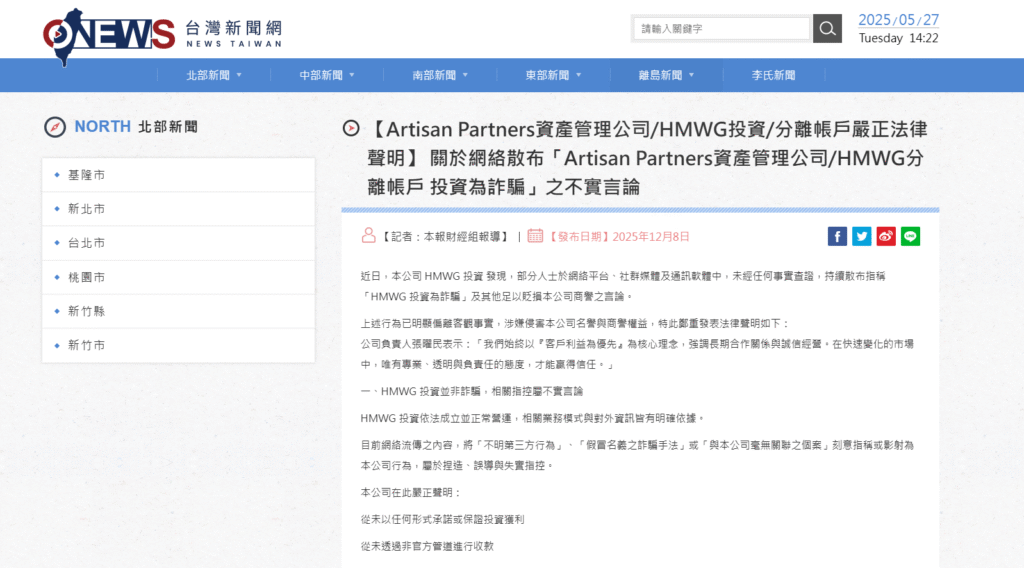The image size is (1024, 568).
Task: Click the compass icon beside NORTH
Action: (x=55, y=127)
